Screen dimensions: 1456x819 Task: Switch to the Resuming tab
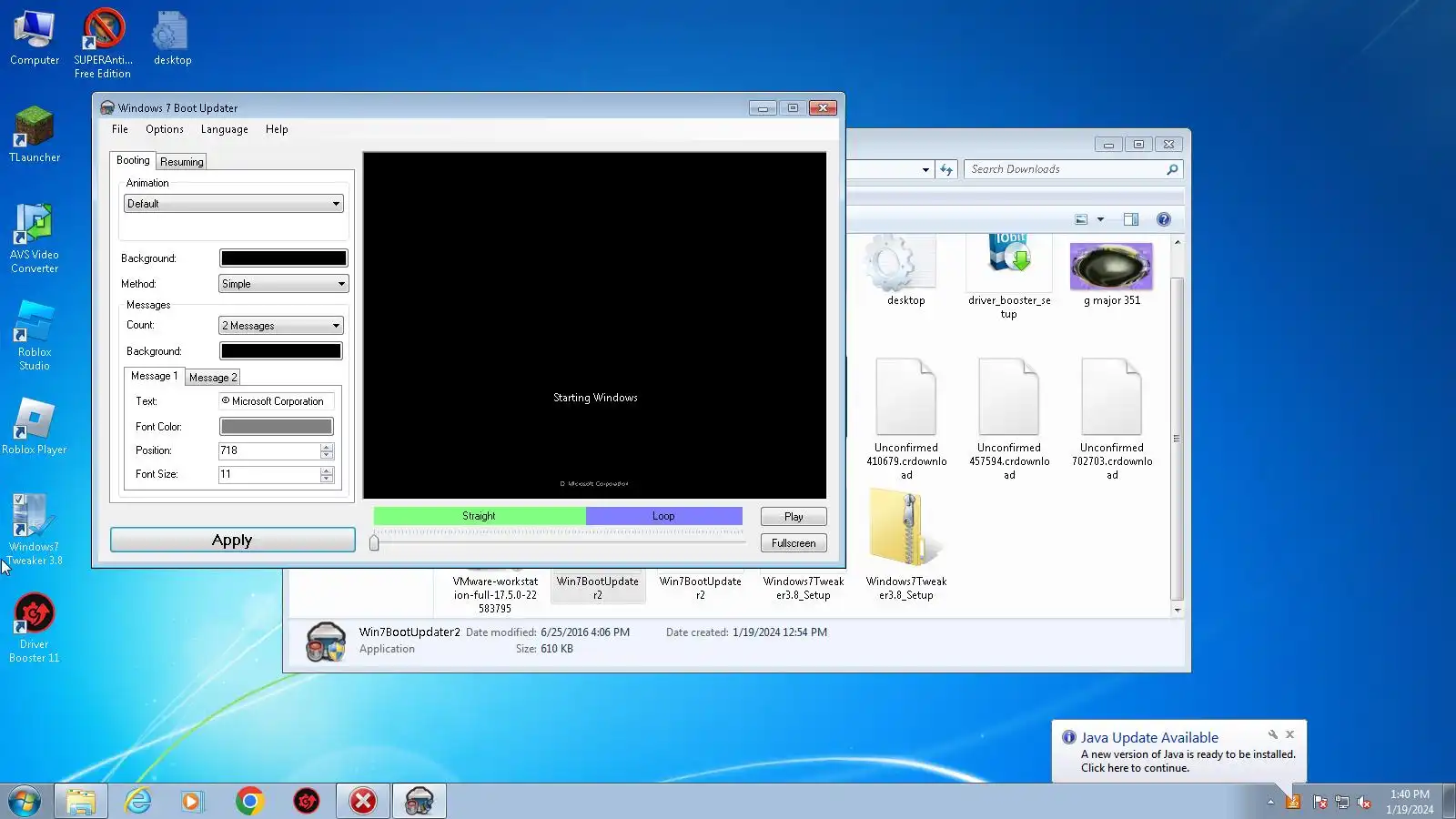click(182, 162)
